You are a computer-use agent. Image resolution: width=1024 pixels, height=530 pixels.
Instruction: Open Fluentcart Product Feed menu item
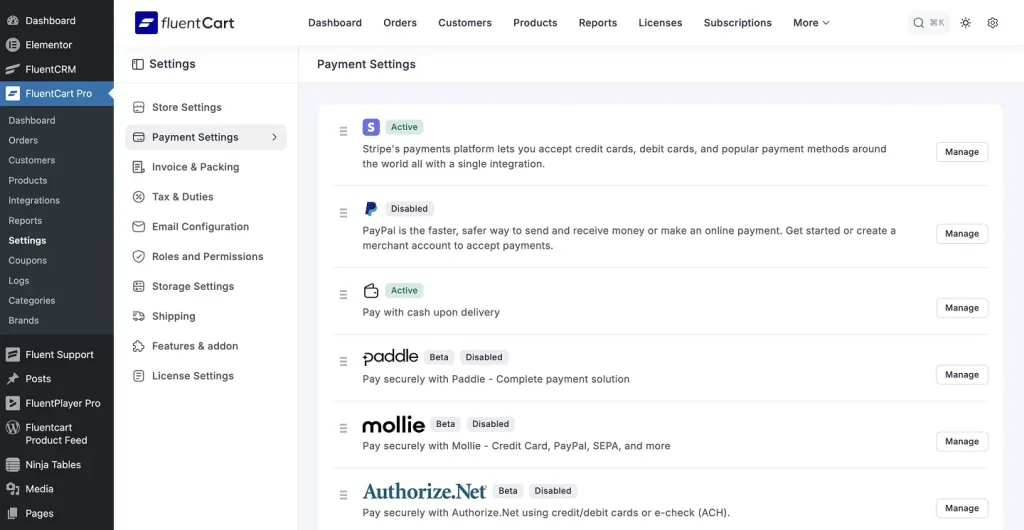[57, 434]
